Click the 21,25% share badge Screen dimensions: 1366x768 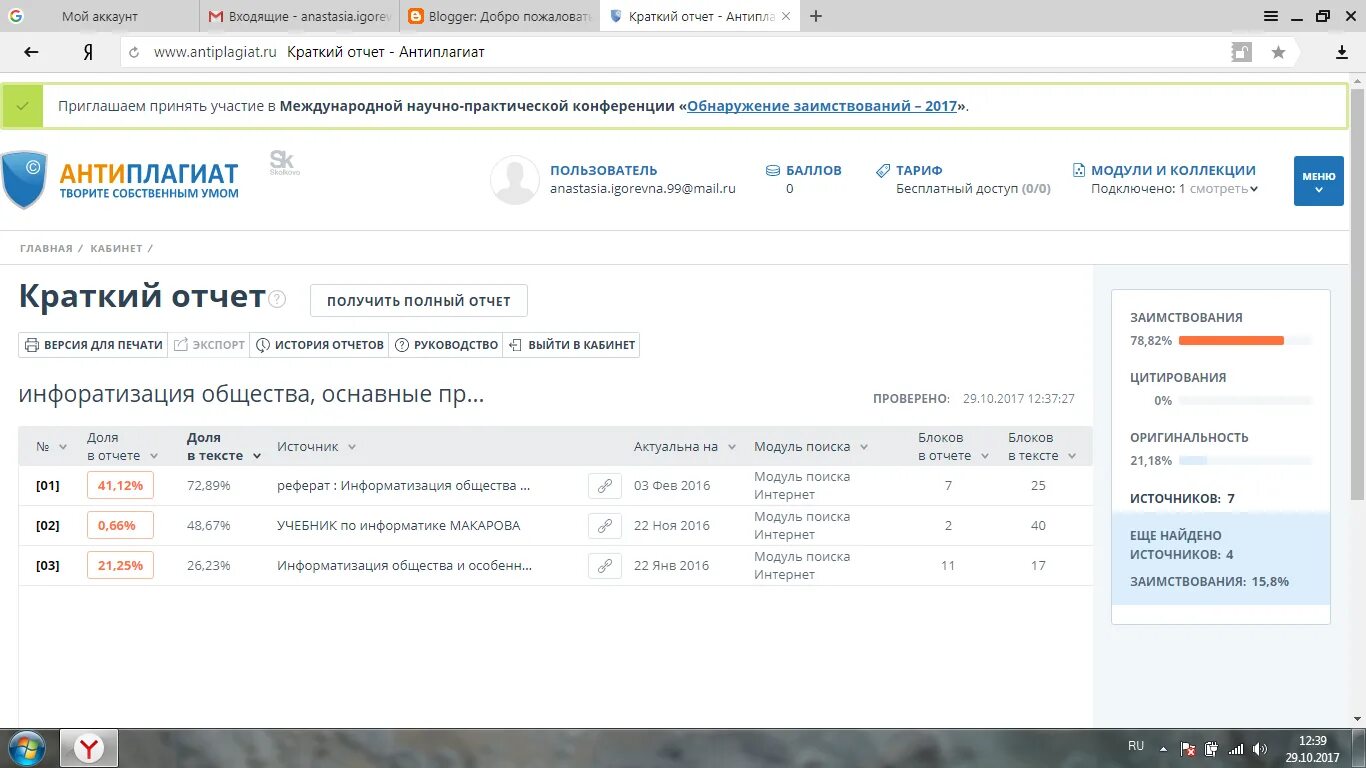pos(120,565)
